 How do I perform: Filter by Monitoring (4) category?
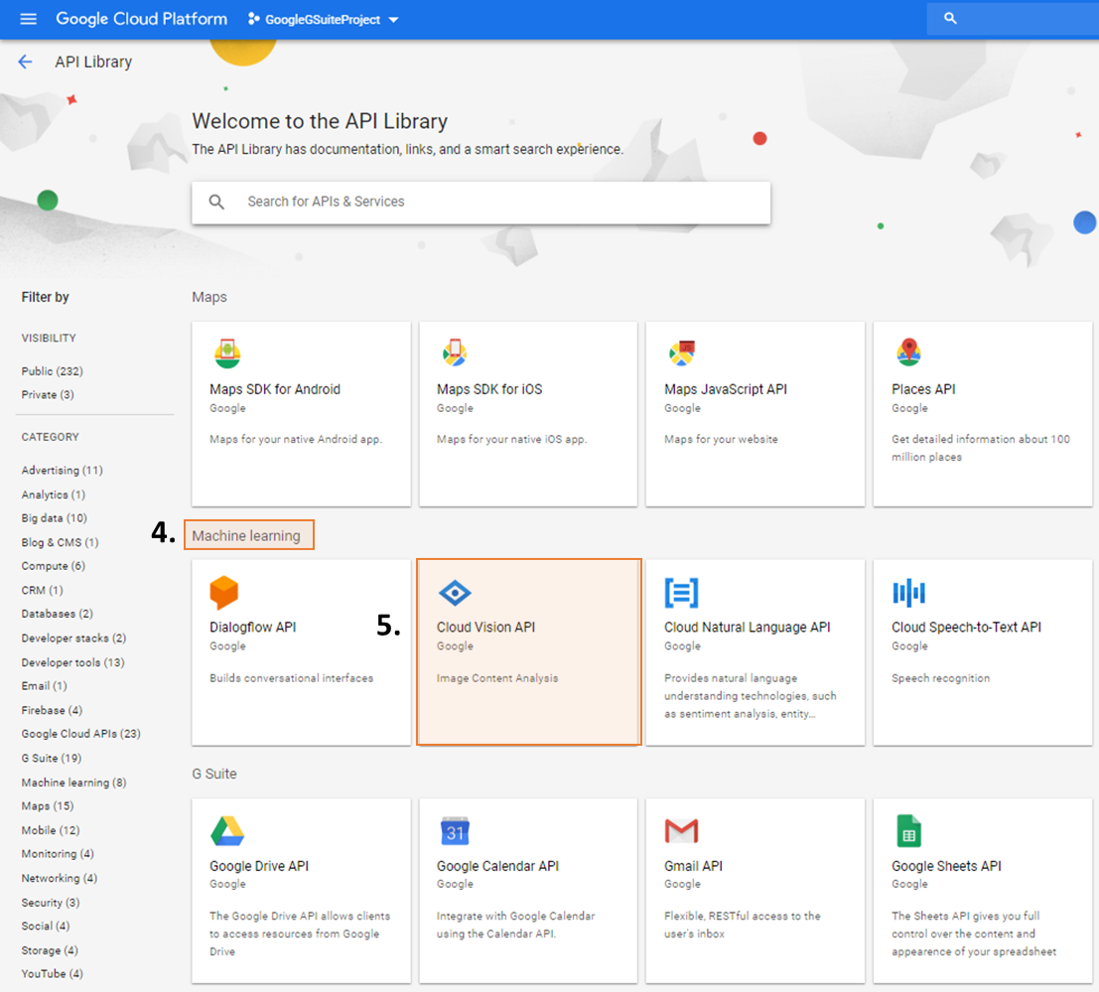point(57,854)
